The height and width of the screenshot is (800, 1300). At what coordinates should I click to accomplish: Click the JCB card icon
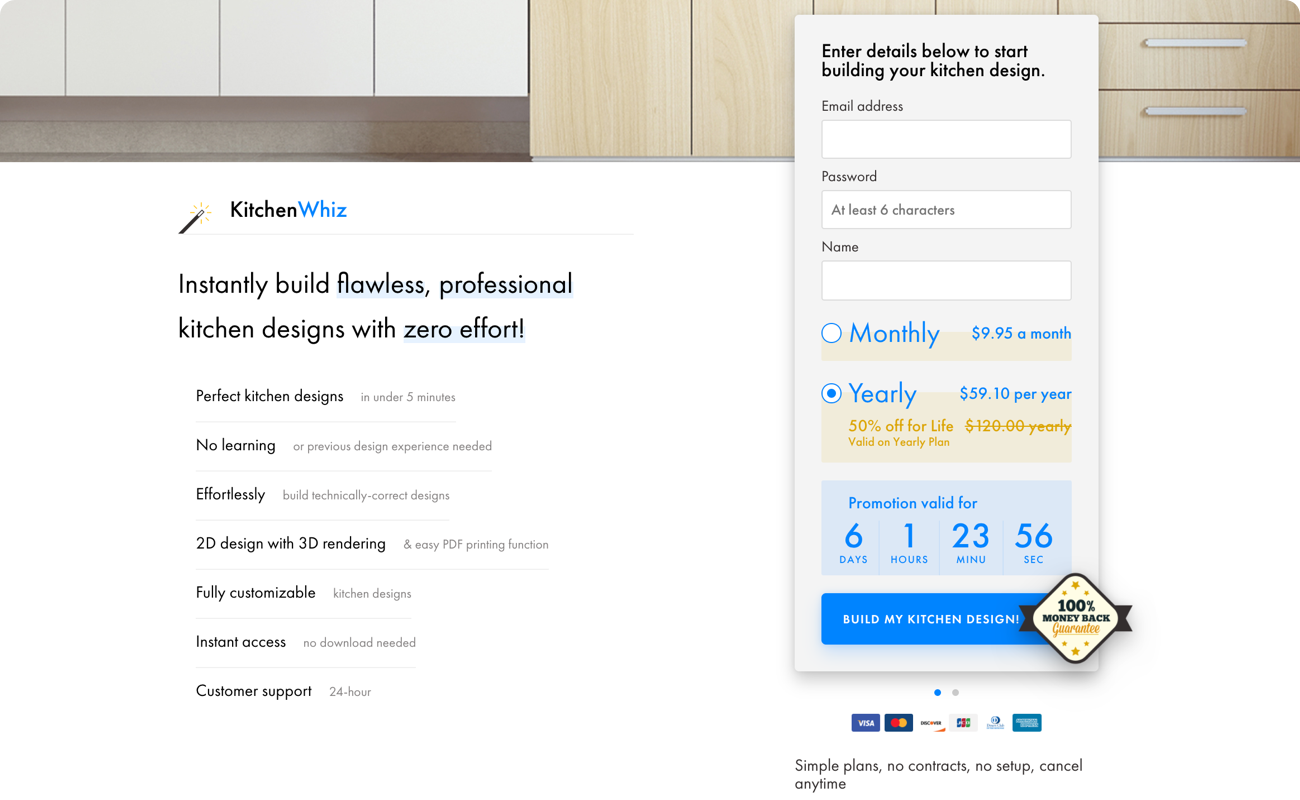(x=963, y=722)
